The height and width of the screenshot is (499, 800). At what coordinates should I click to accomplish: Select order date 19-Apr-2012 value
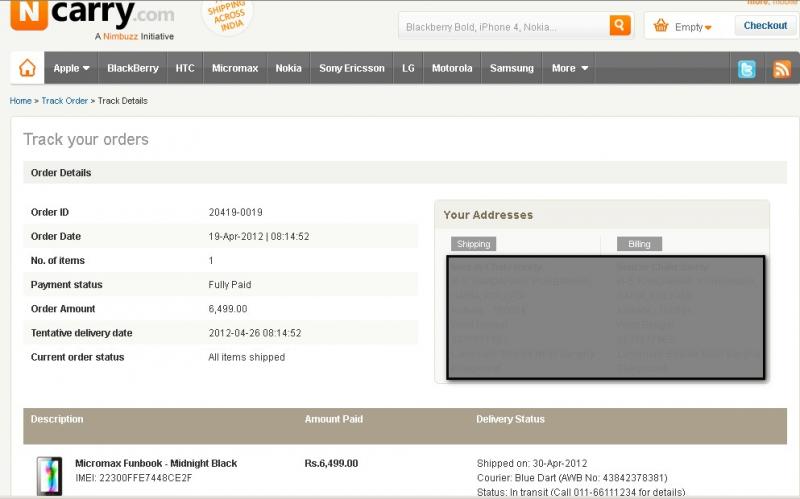pyautogui.click(x=259, y=236)
